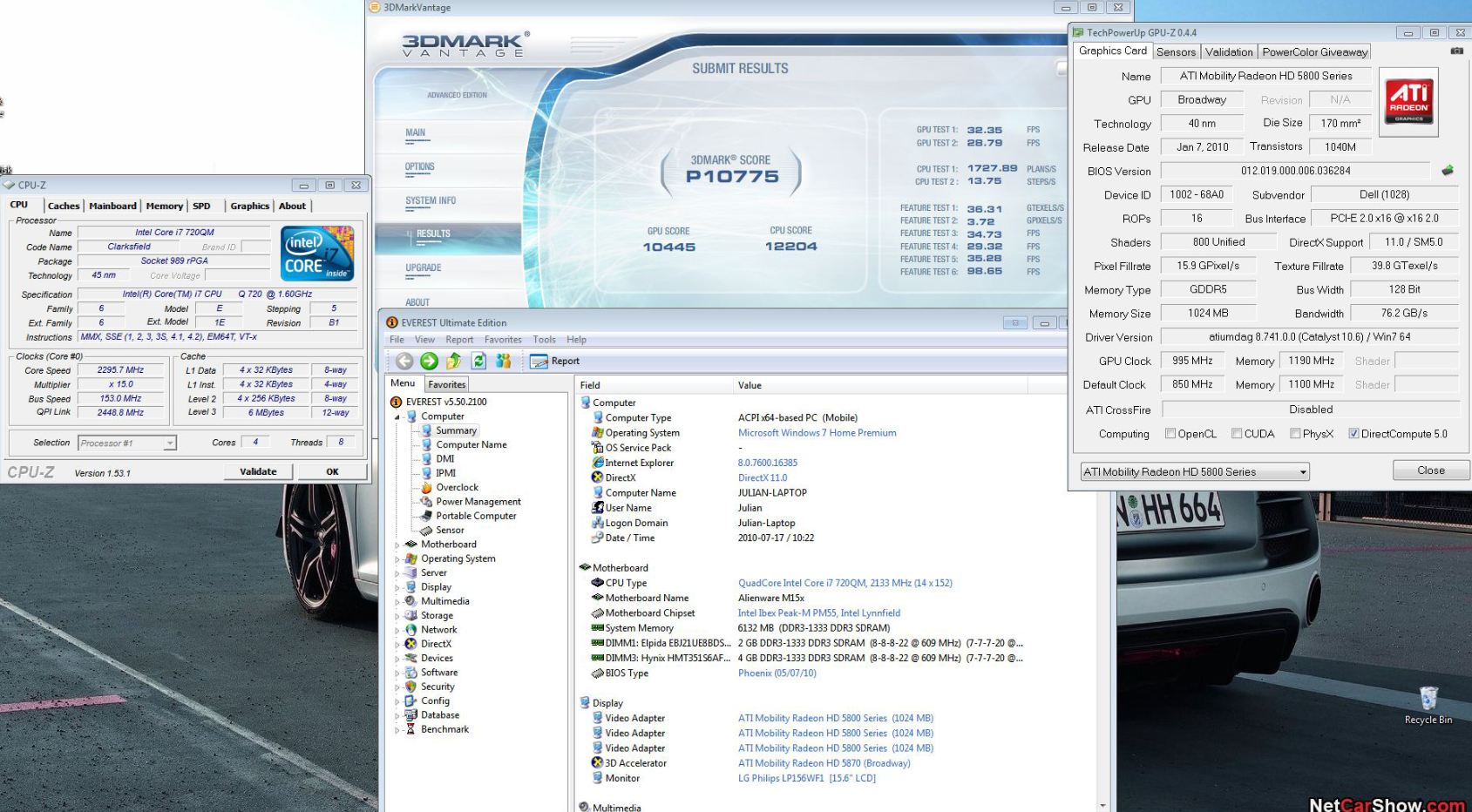Toggle the CUDA checkbox in GPU-Z
The image size is (1472, 812).
(1237, 434)
